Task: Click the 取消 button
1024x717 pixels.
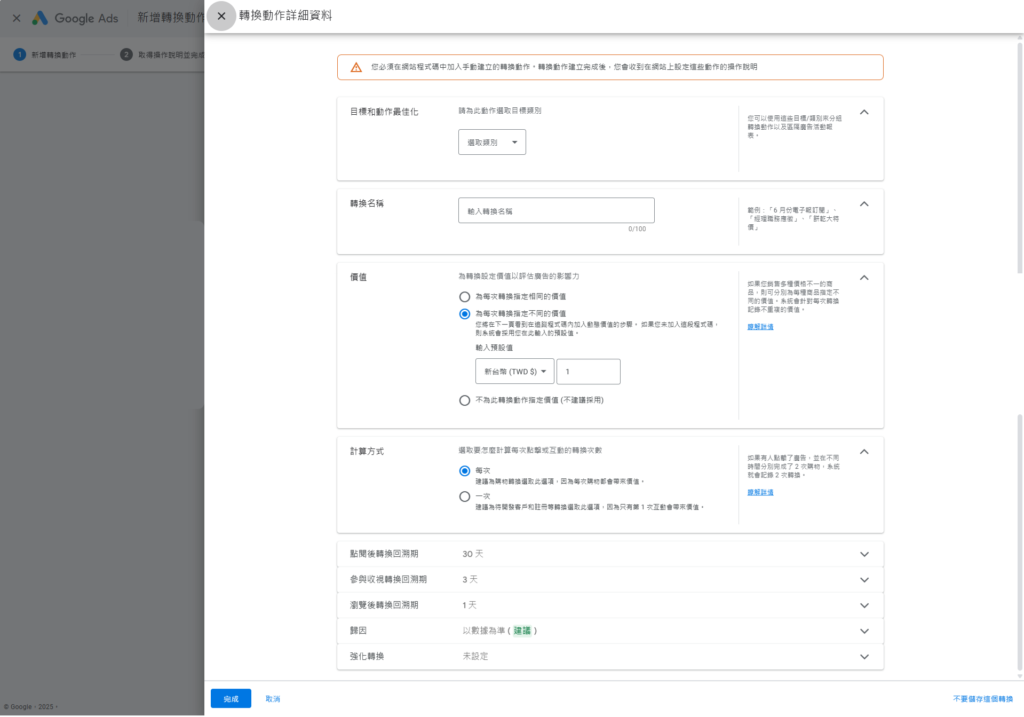Action: (273, 698)
